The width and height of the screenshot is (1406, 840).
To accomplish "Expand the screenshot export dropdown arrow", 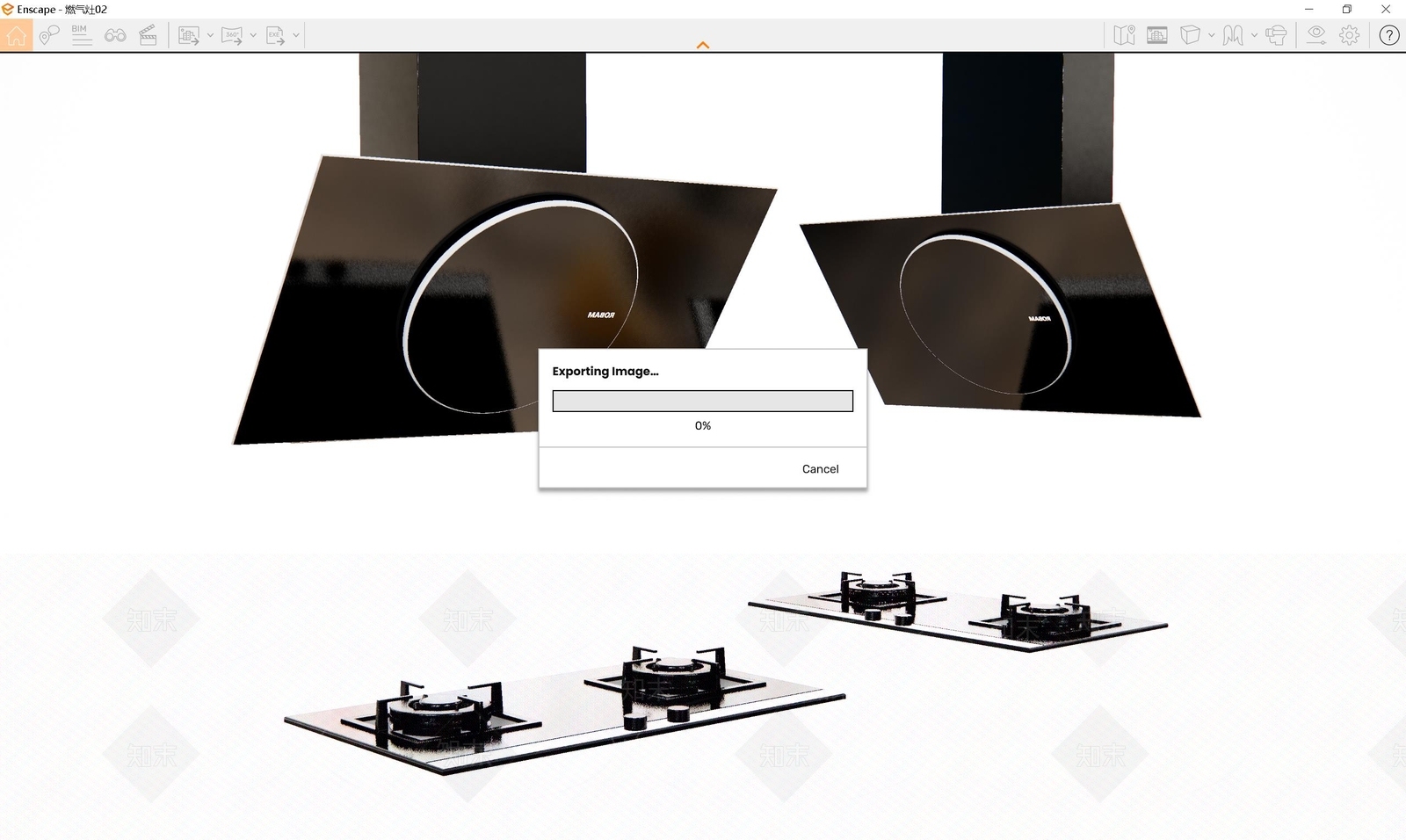I will [210, 35].
